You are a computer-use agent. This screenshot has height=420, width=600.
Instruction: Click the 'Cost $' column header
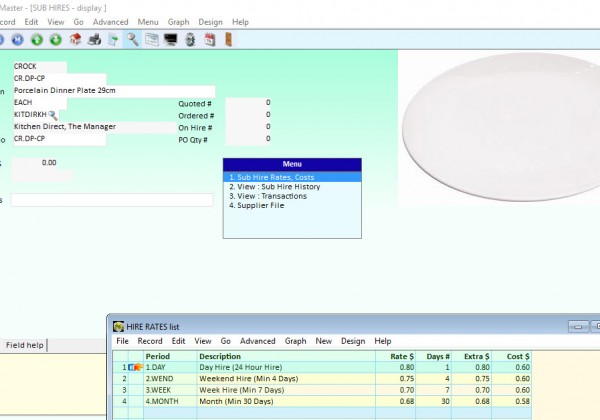click(512, 357)
